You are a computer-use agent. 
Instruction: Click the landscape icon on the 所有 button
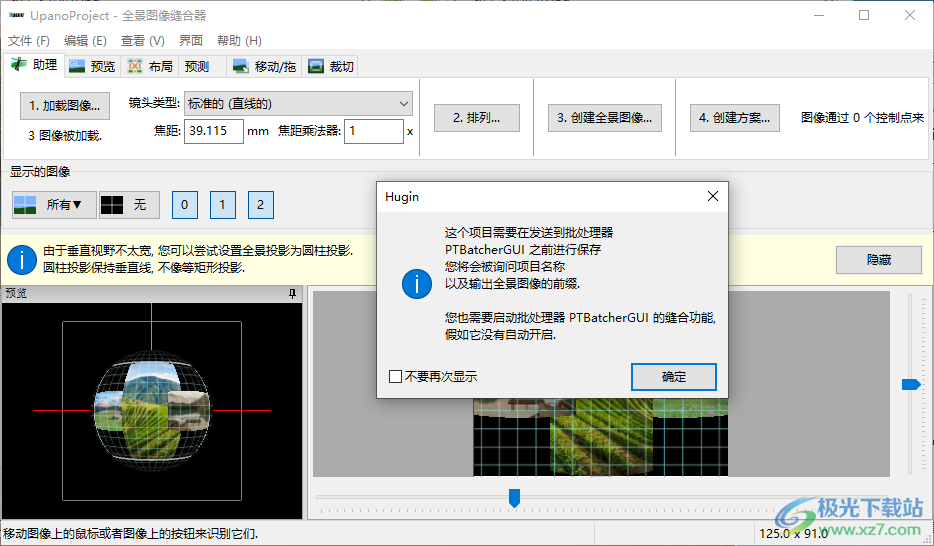coord(25,205)
